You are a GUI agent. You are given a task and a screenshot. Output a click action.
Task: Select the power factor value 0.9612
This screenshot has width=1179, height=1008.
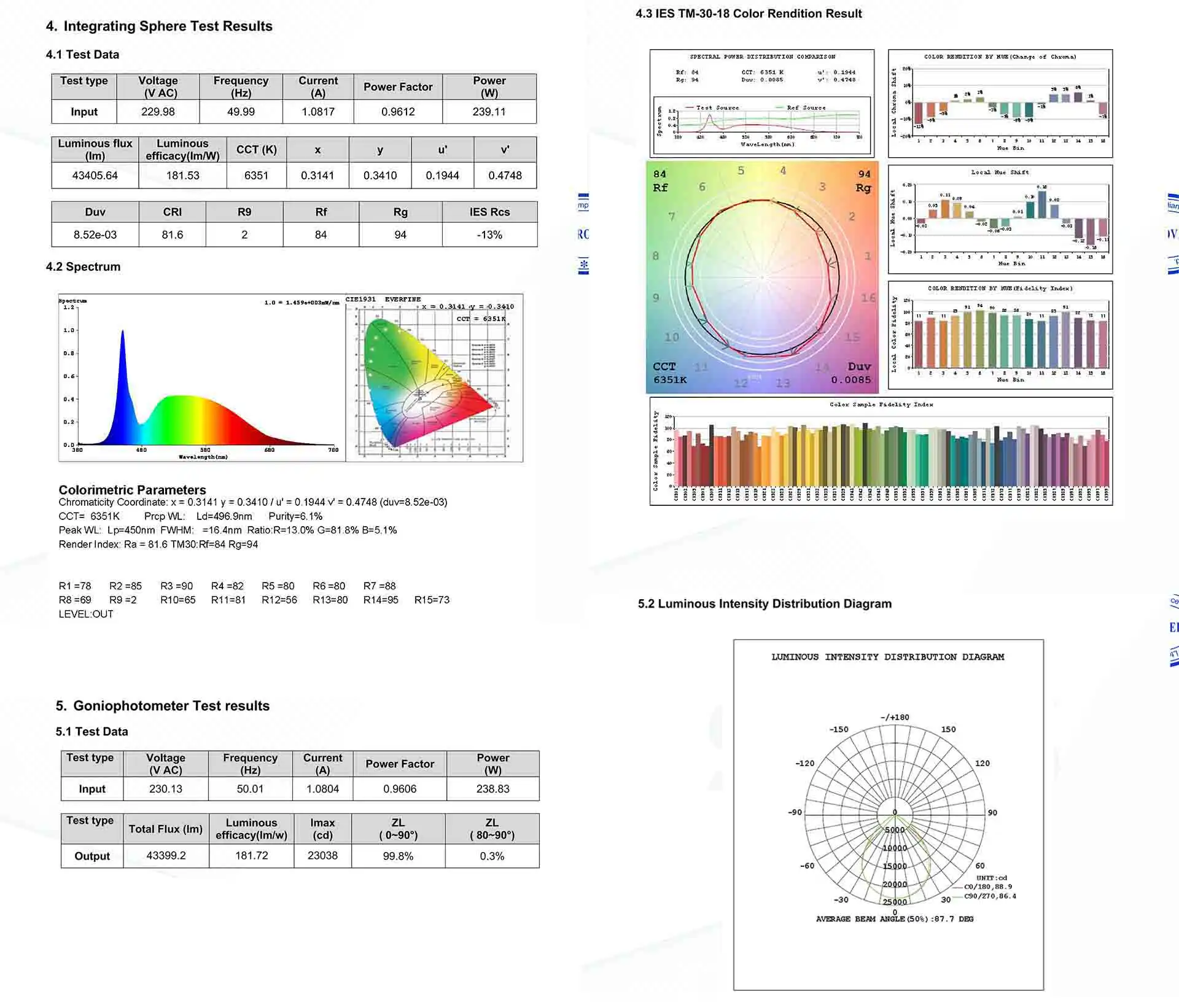(x=398, y=112)
